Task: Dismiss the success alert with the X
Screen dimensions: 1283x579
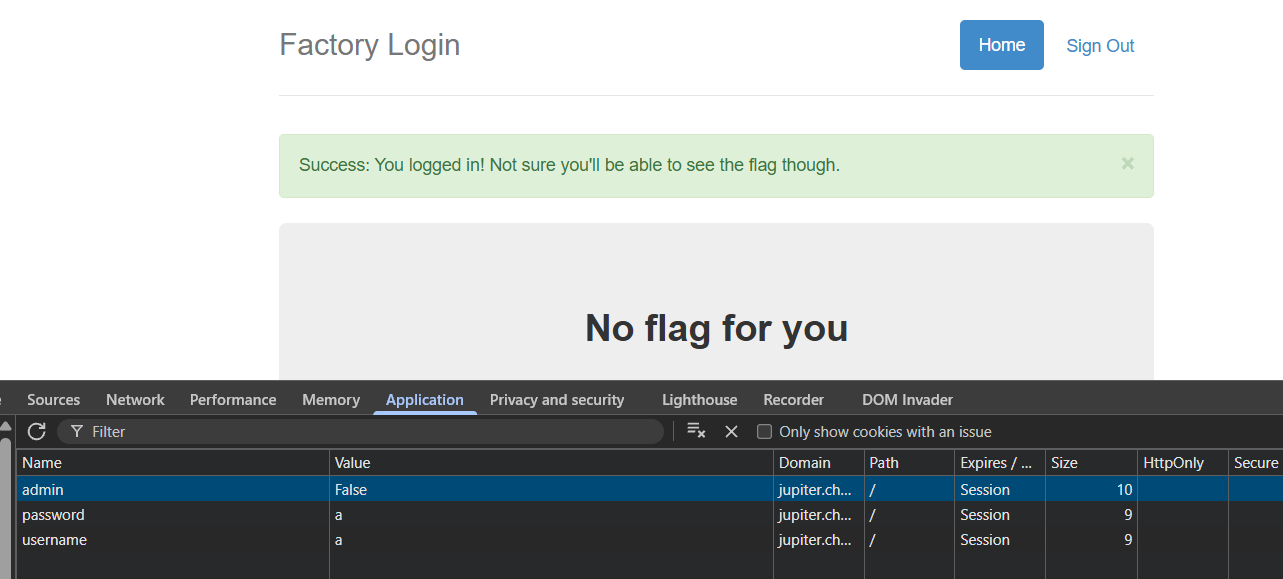Action: point(1127,164)
